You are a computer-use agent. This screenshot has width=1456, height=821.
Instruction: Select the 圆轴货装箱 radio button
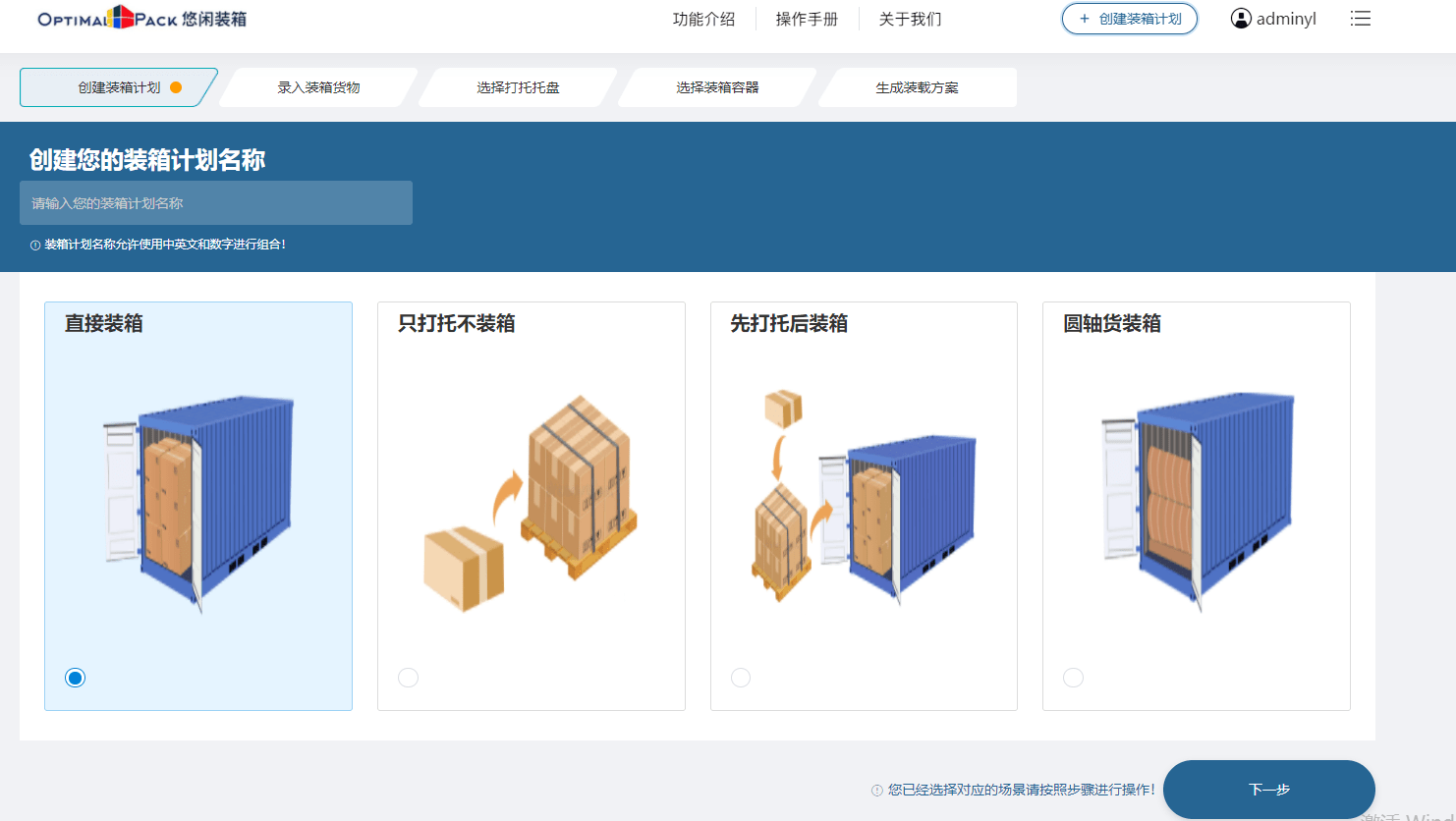click(x=1073, y=677)
